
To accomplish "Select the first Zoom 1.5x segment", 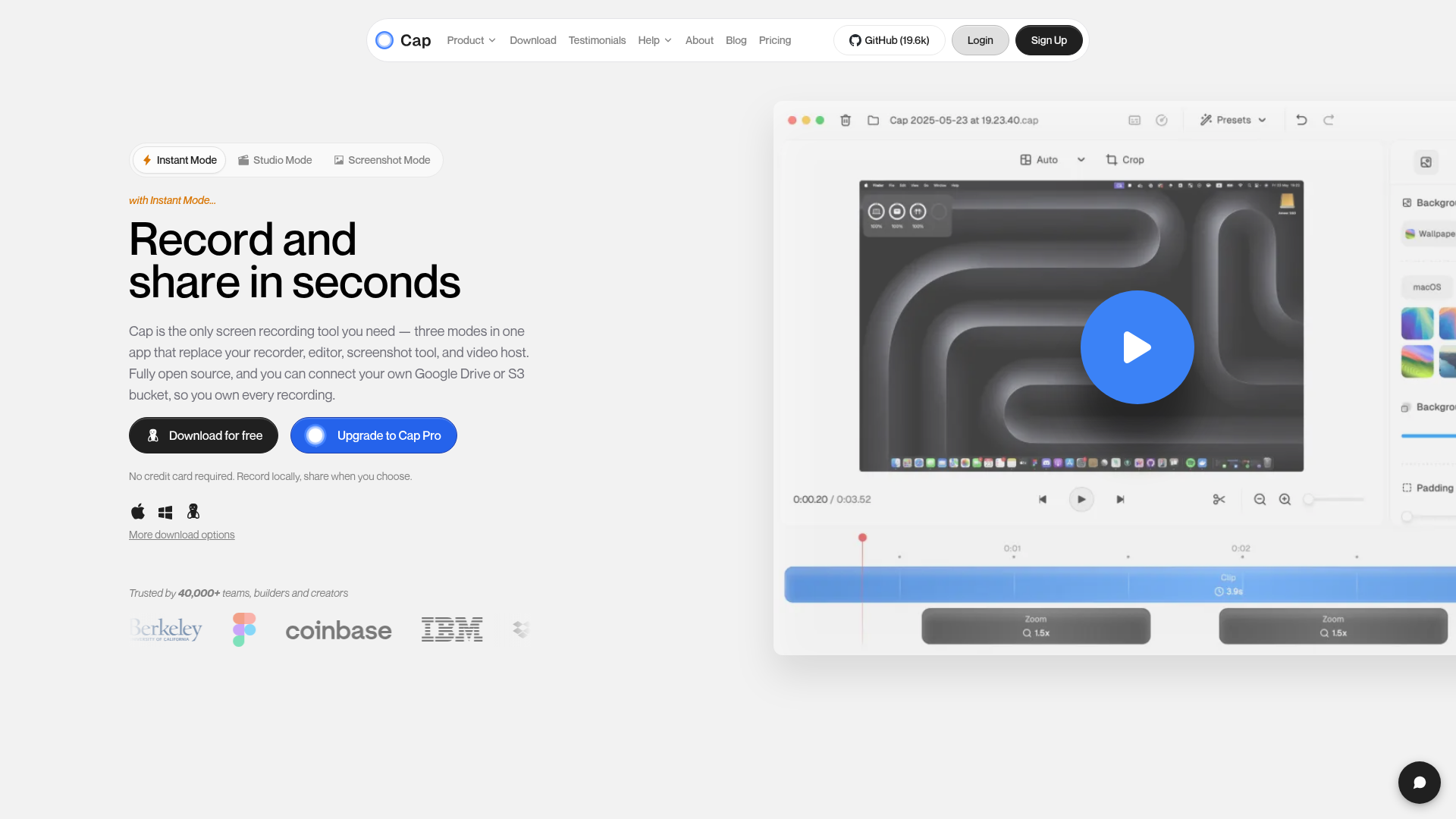I will click(x=1036, y=626).
